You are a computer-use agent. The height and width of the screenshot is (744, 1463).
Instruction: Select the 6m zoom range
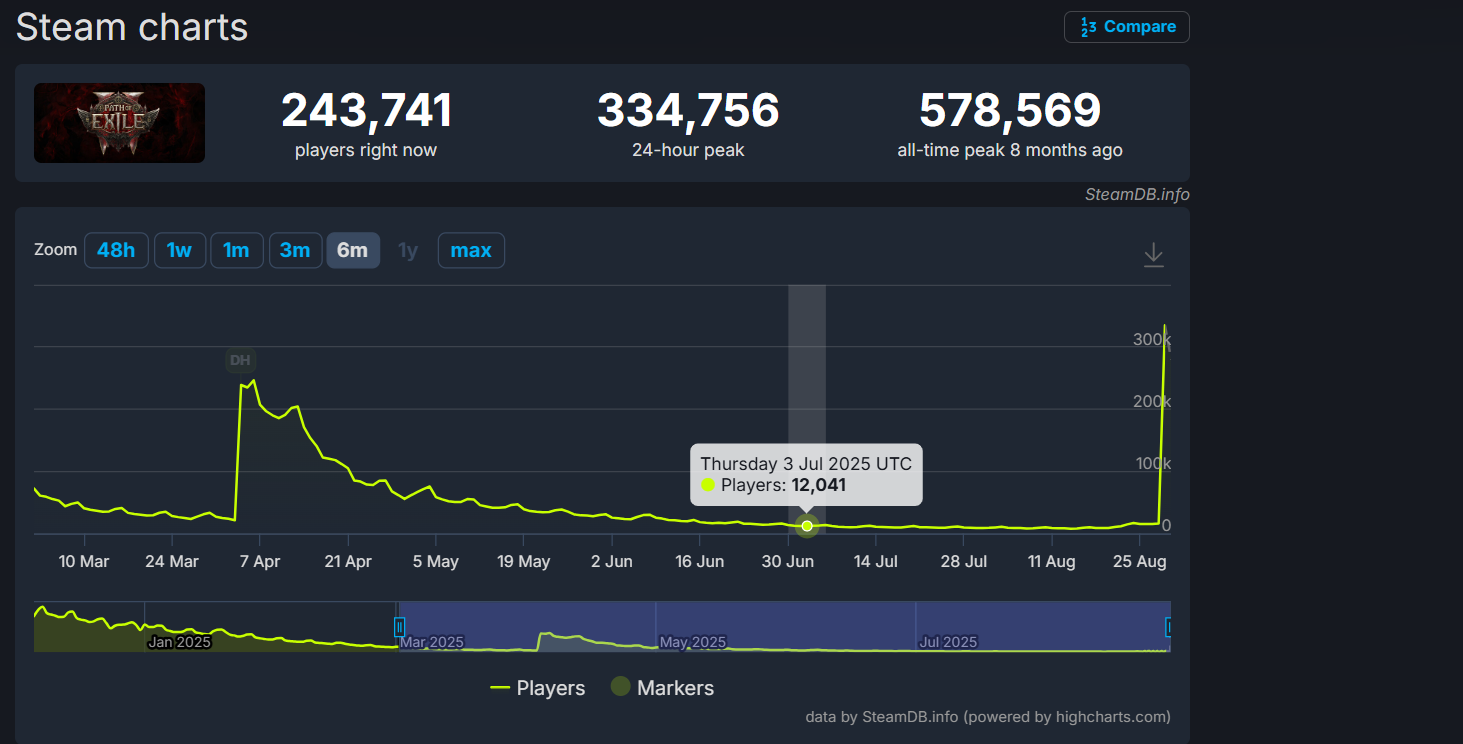tap(353, 250)
